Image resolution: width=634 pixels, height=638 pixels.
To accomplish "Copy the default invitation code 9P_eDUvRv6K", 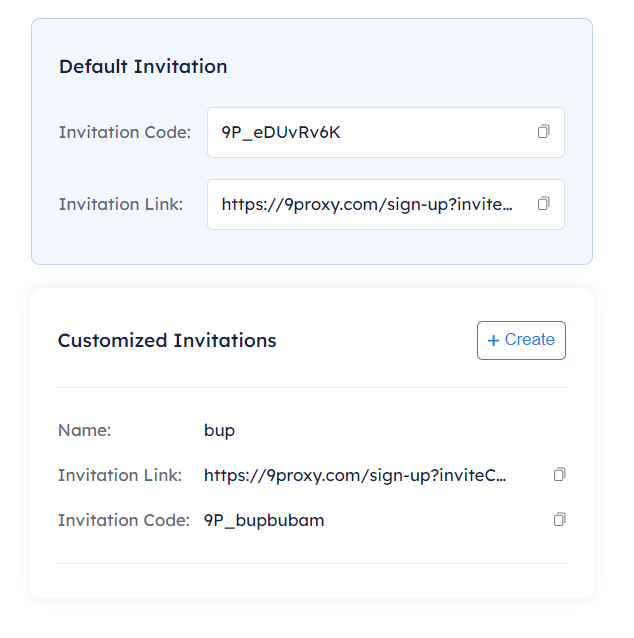I will pyautogui.click(x=544, y=132).
